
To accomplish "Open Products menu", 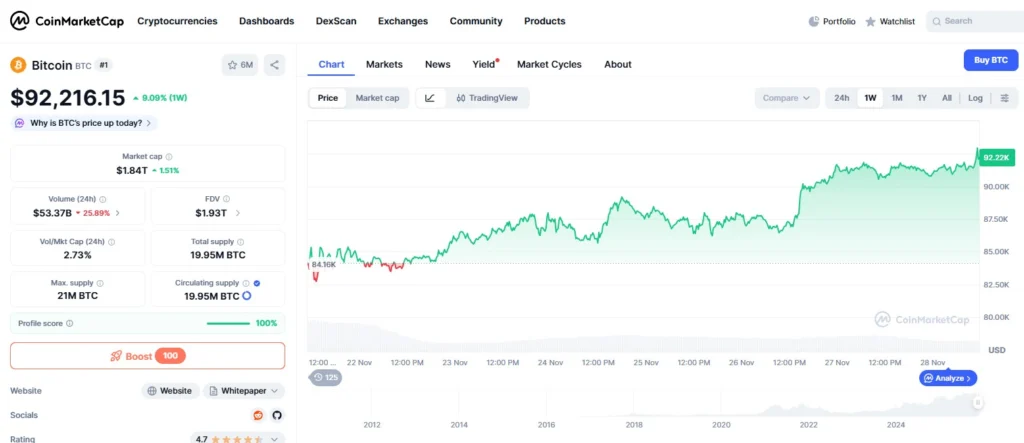I will pos(545,21).
